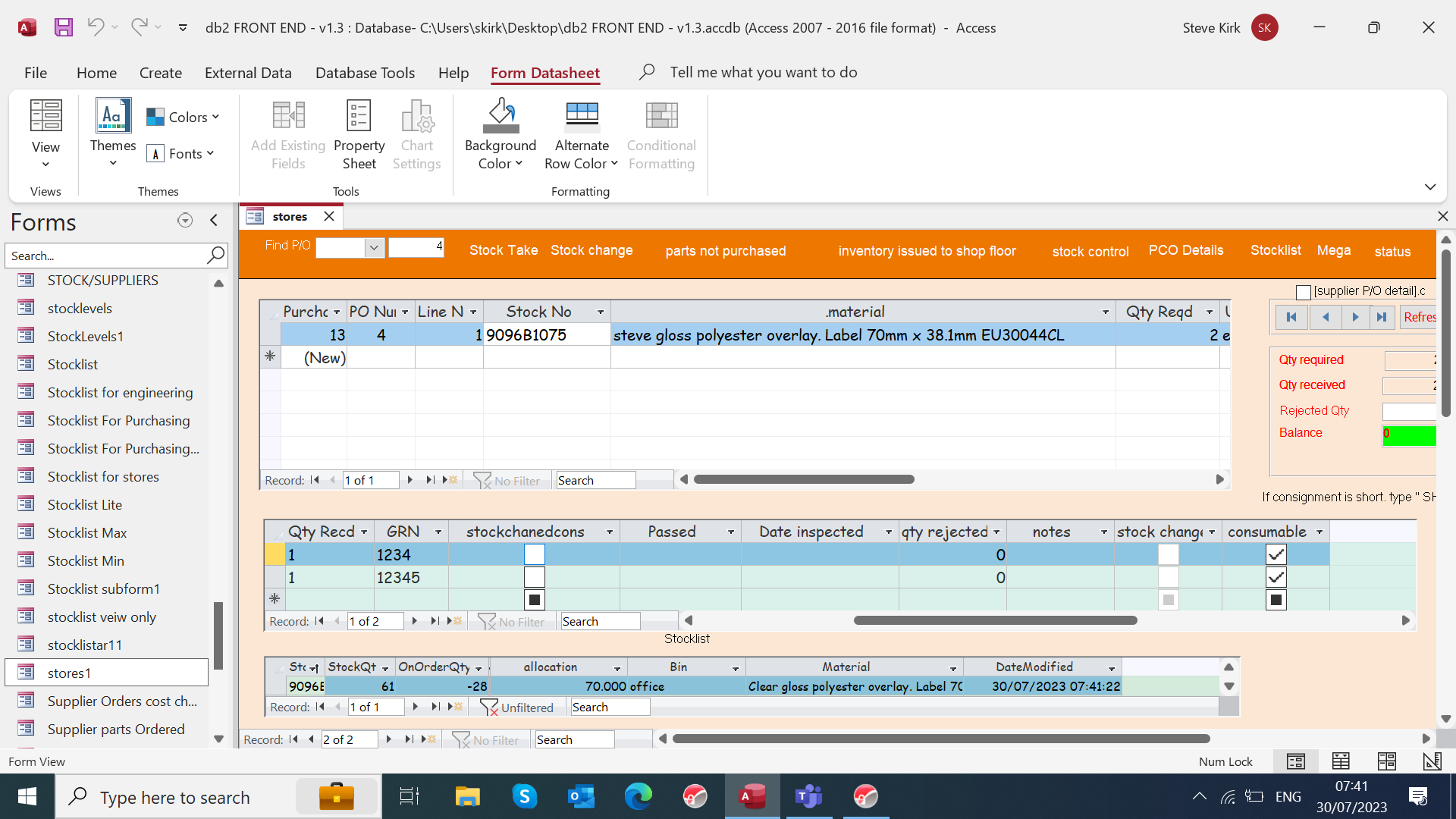Go to previous record in PO detail navigator
This screenshot has height=819, width=1456.
(1325, 317)
